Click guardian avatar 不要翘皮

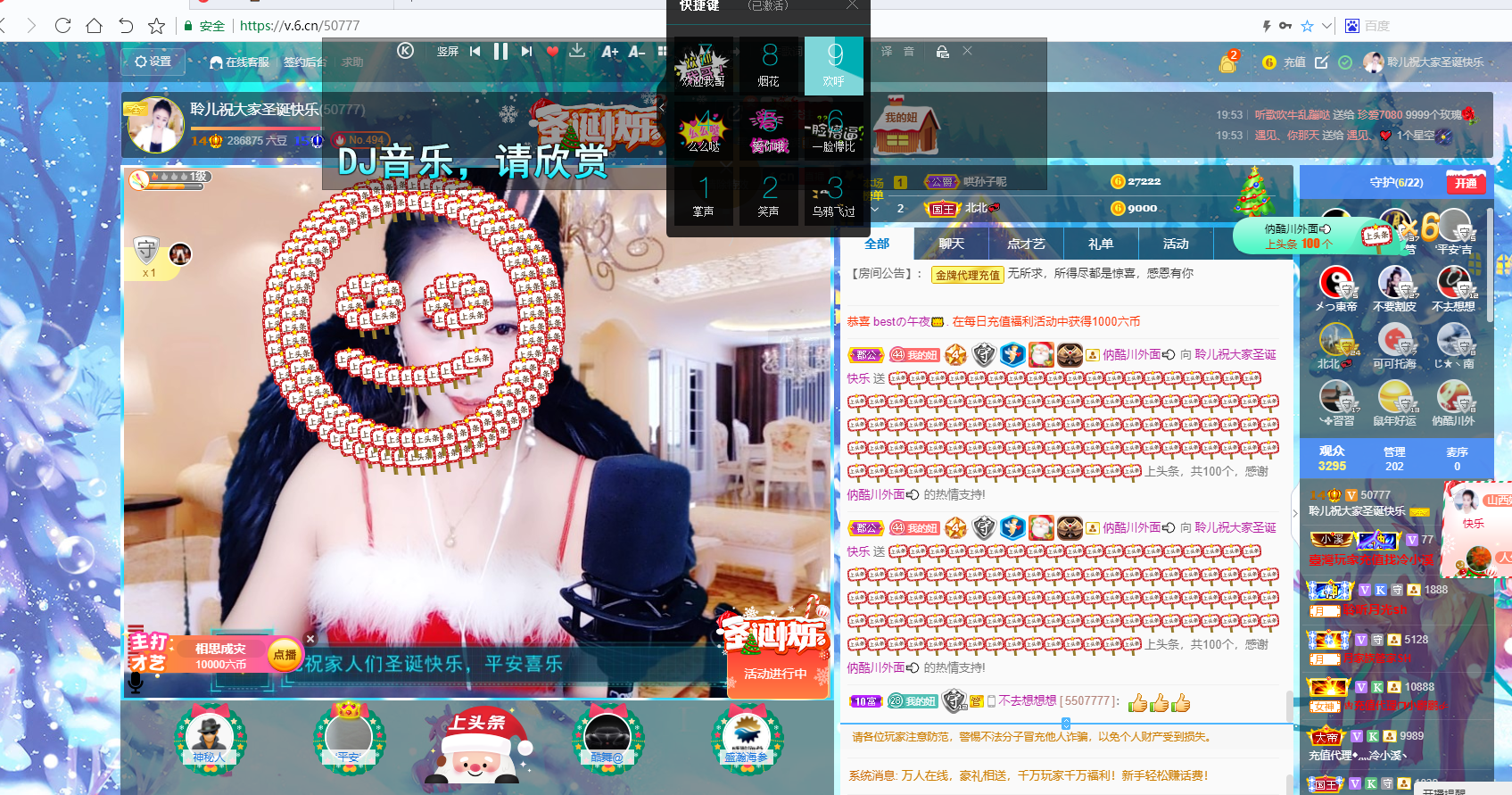(x=1395, y=283)
